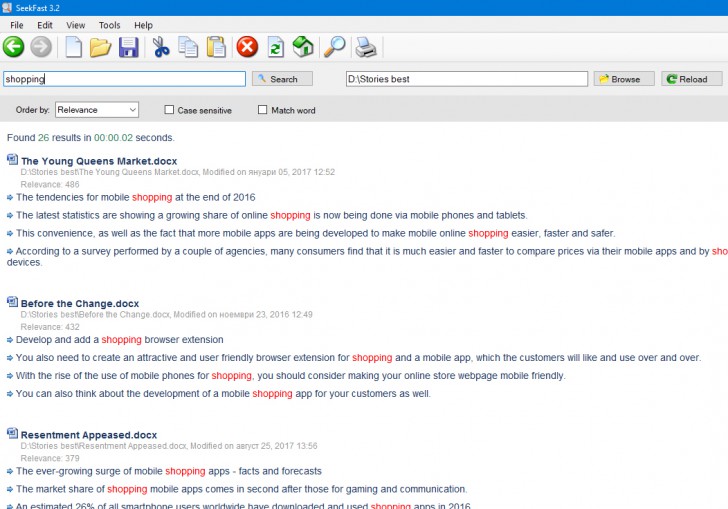The height and width of the screenshot is (509, 728).
Task: Copy using the two-pages icon
Action: pyautogui.click(x=188, y=47)
